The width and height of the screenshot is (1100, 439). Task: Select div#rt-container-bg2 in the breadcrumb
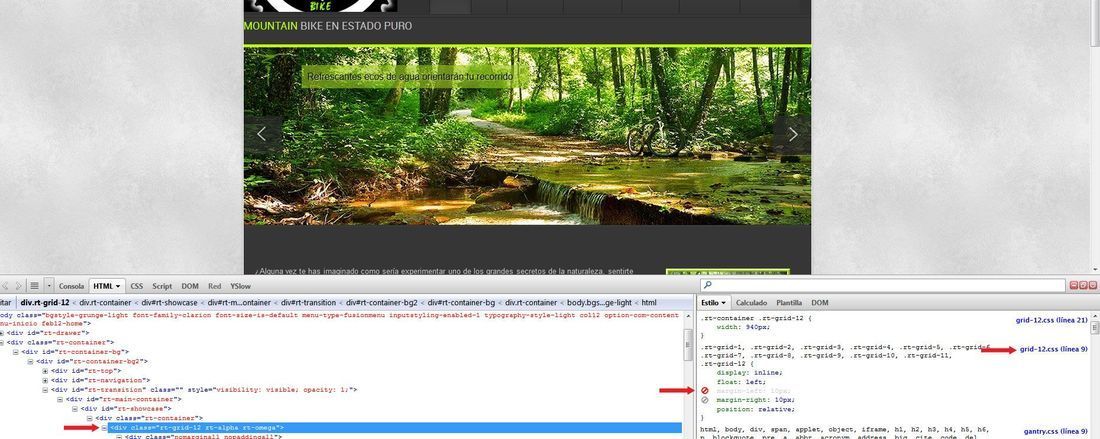pos(381,303)
